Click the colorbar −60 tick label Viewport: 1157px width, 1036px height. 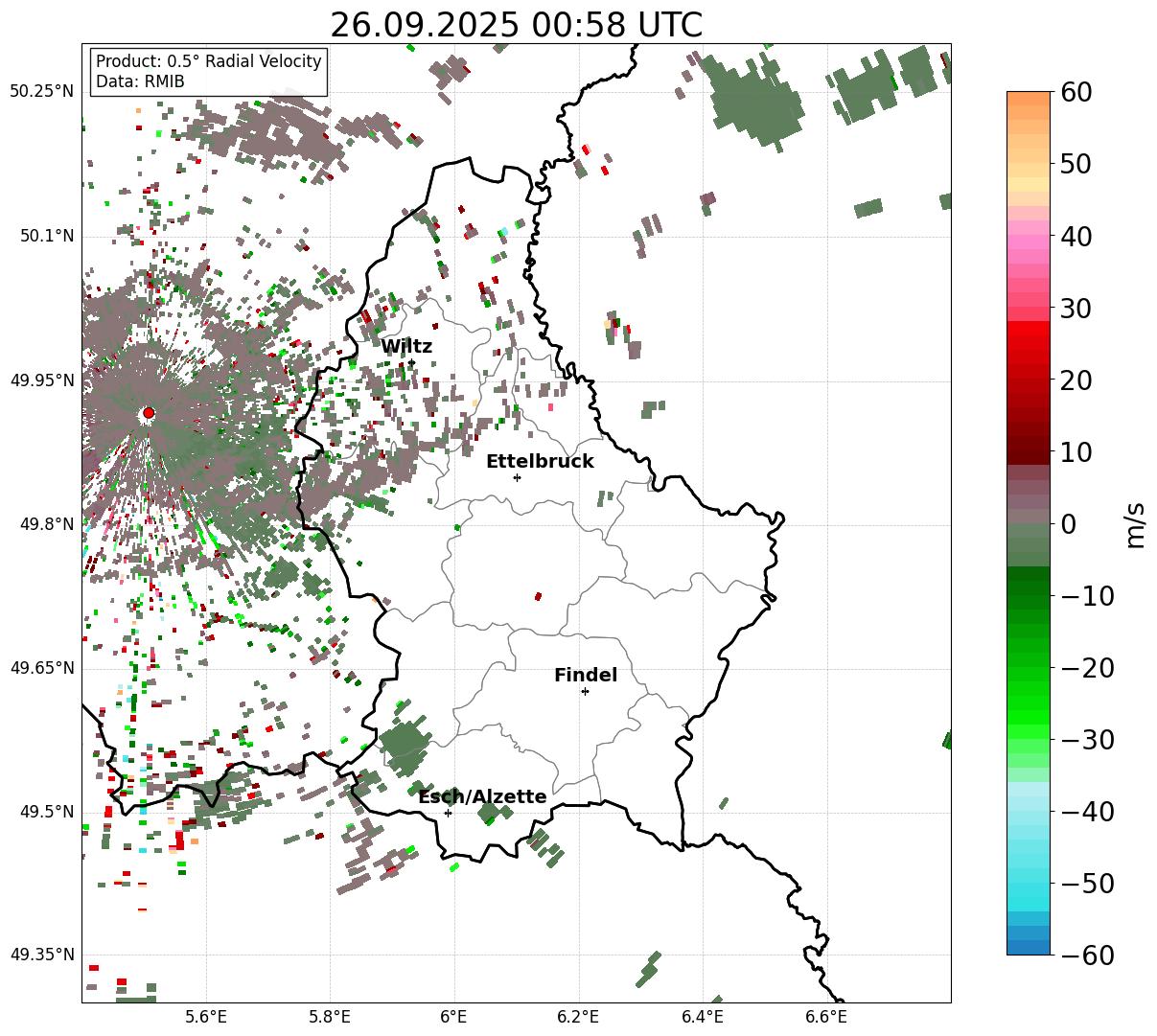(x=1087, y=955)
